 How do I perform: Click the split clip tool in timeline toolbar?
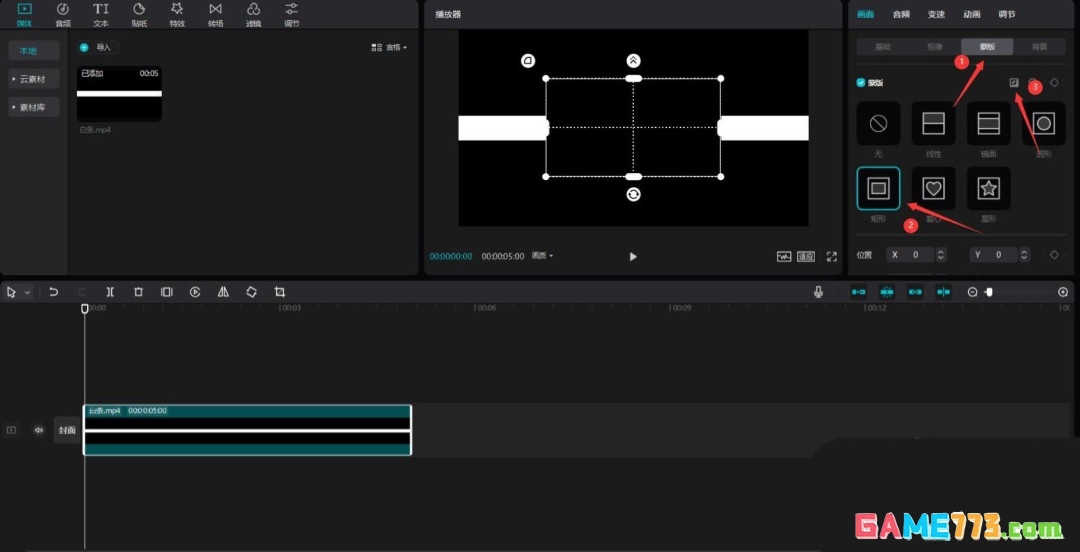[110, 292]
